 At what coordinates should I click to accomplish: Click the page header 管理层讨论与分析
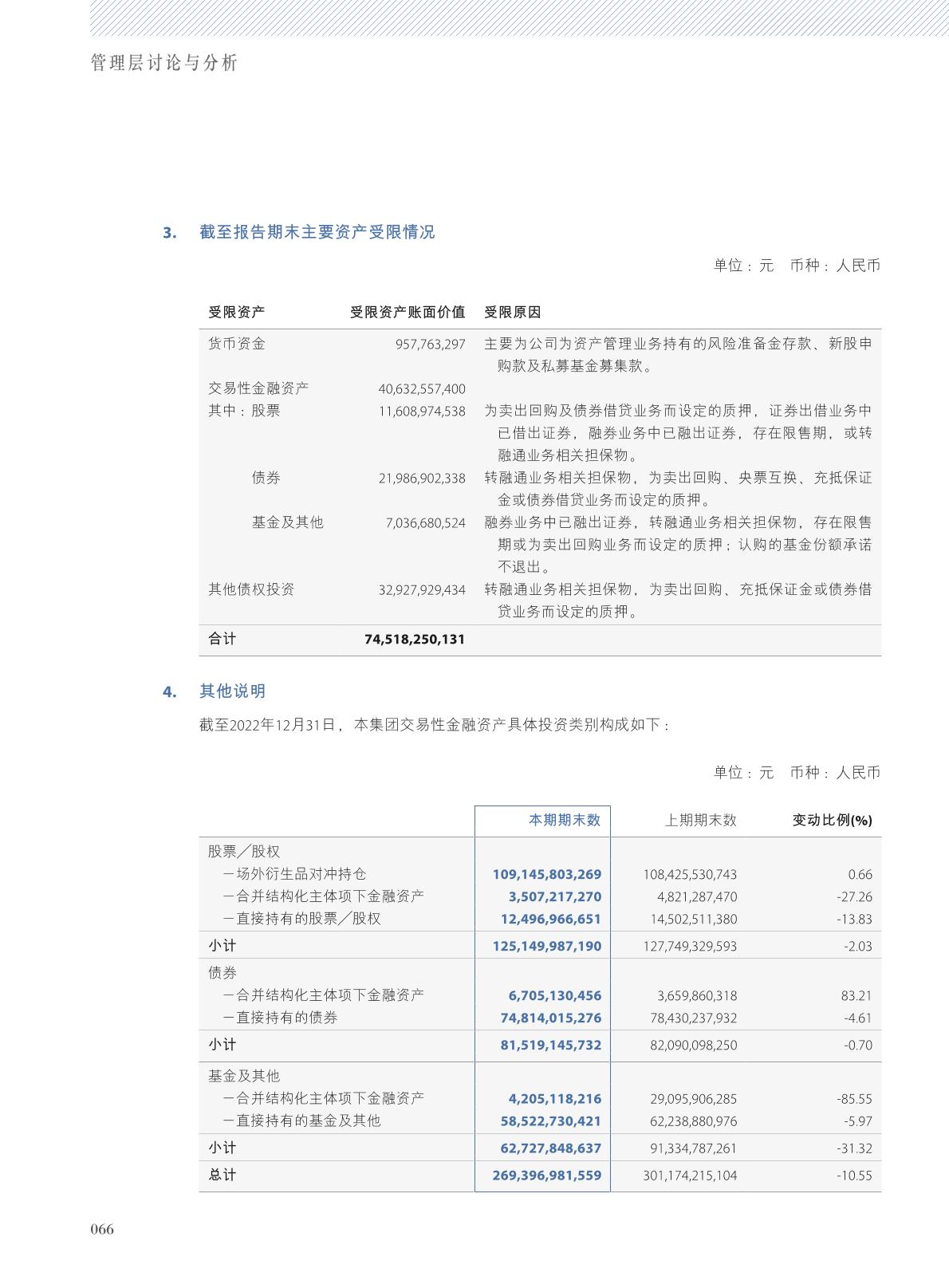tap(164, 63)
